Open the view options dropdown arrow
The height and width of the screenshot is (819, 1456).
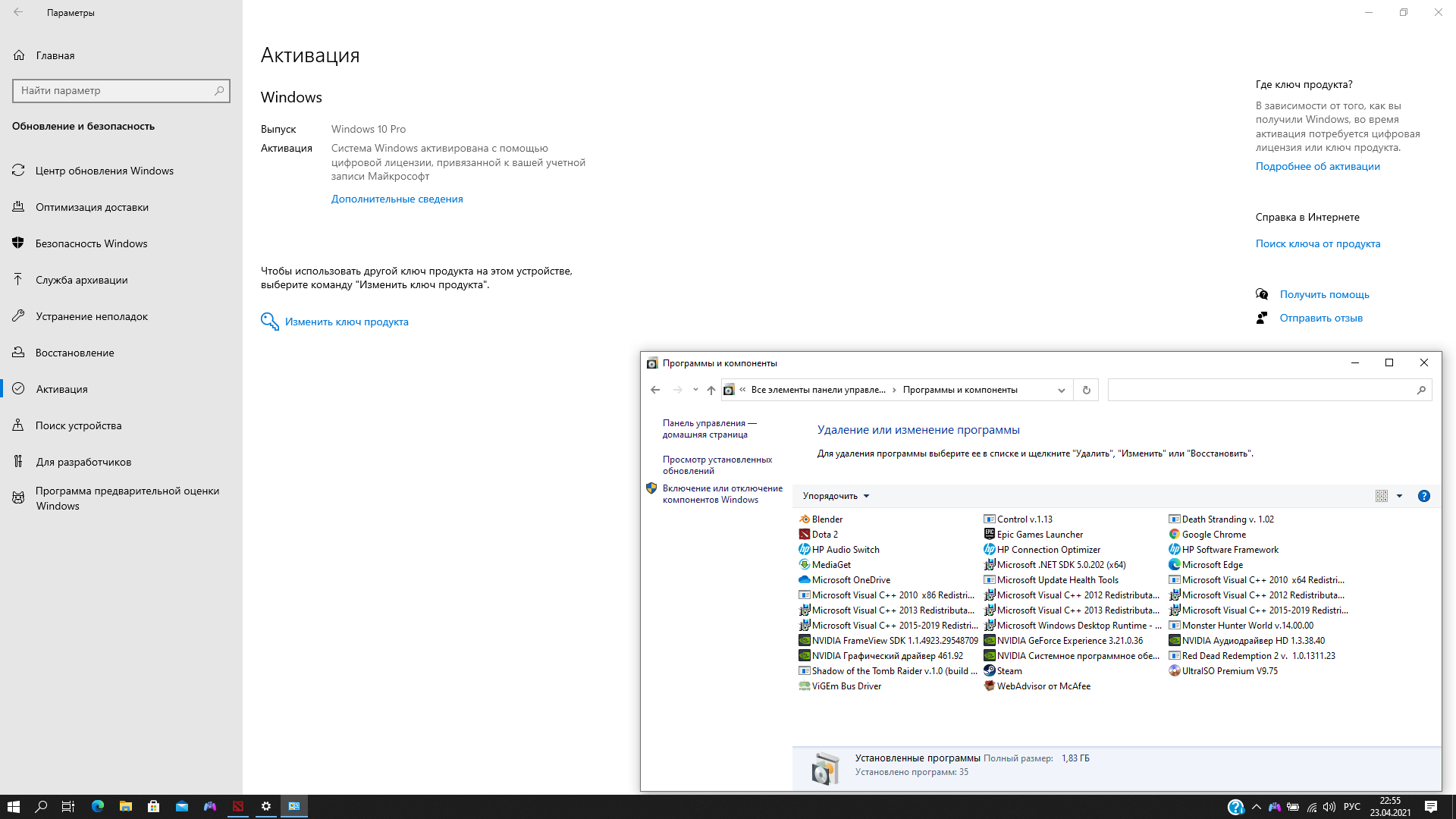(1400, 496)
